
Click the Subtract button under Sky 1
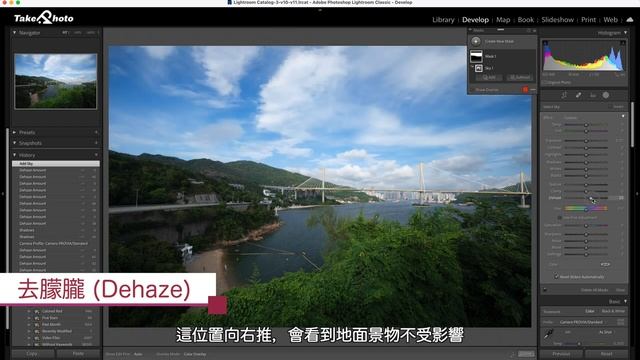[519, 77]
